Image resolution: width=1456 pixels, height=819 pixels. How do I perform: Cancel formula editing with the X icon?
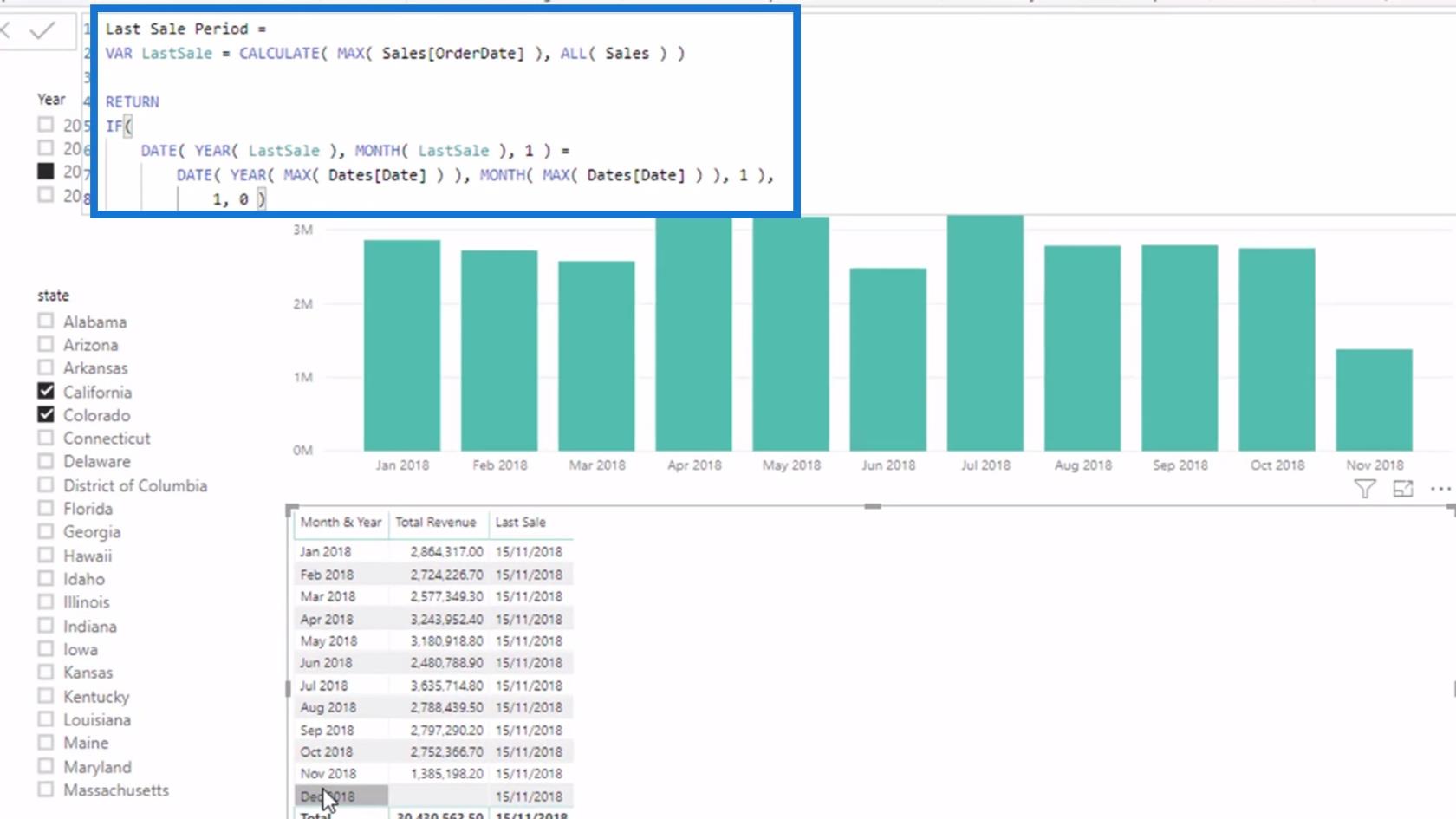point(4,31)
